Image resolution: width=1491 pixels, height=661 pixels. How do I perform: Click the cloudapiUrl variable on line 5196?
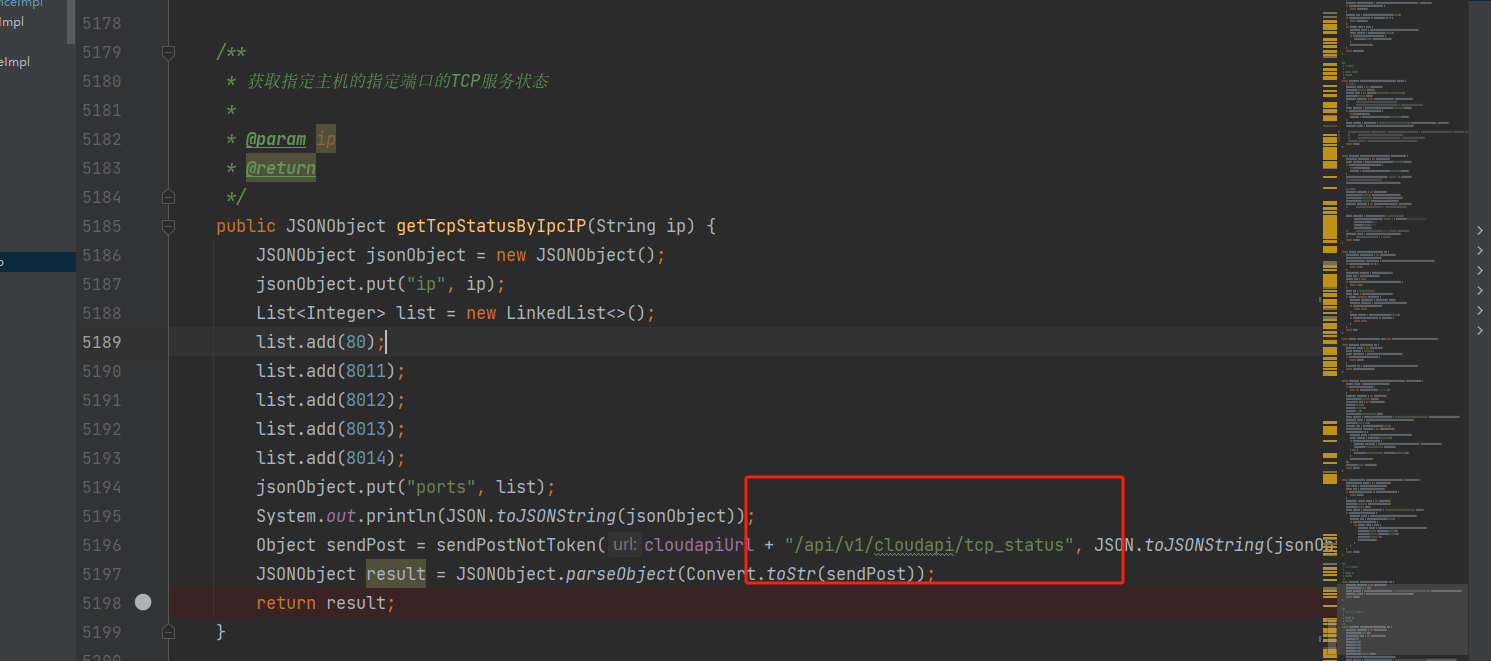699,545
